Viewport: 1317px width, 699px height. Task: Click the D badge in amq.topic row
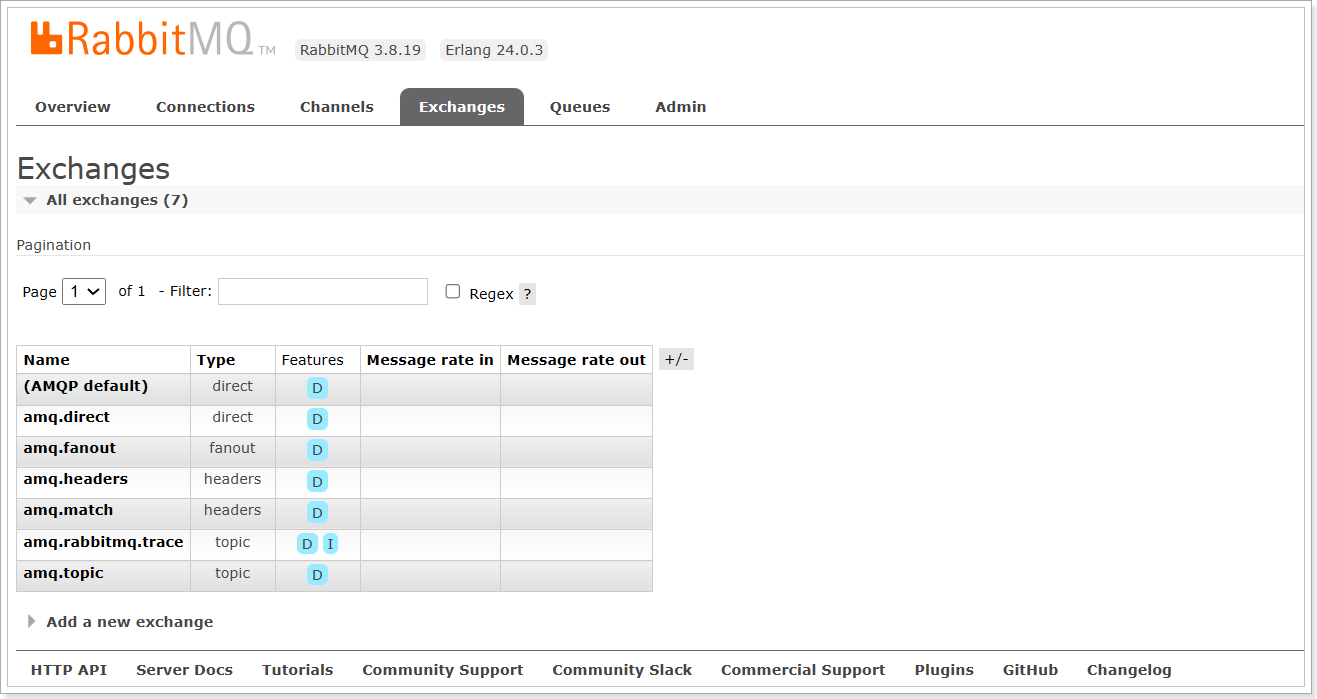click(317, 574)
